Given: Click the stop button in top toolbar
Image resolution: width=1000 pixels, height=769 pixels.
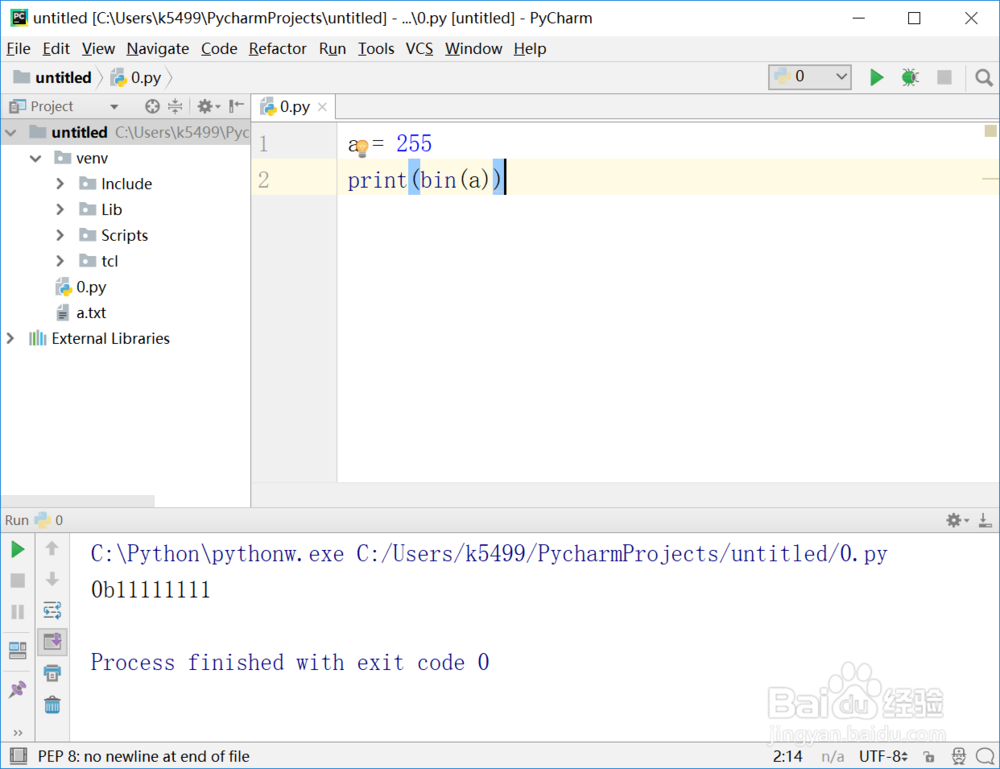Looking at the screenshot, I should point(944,78).
